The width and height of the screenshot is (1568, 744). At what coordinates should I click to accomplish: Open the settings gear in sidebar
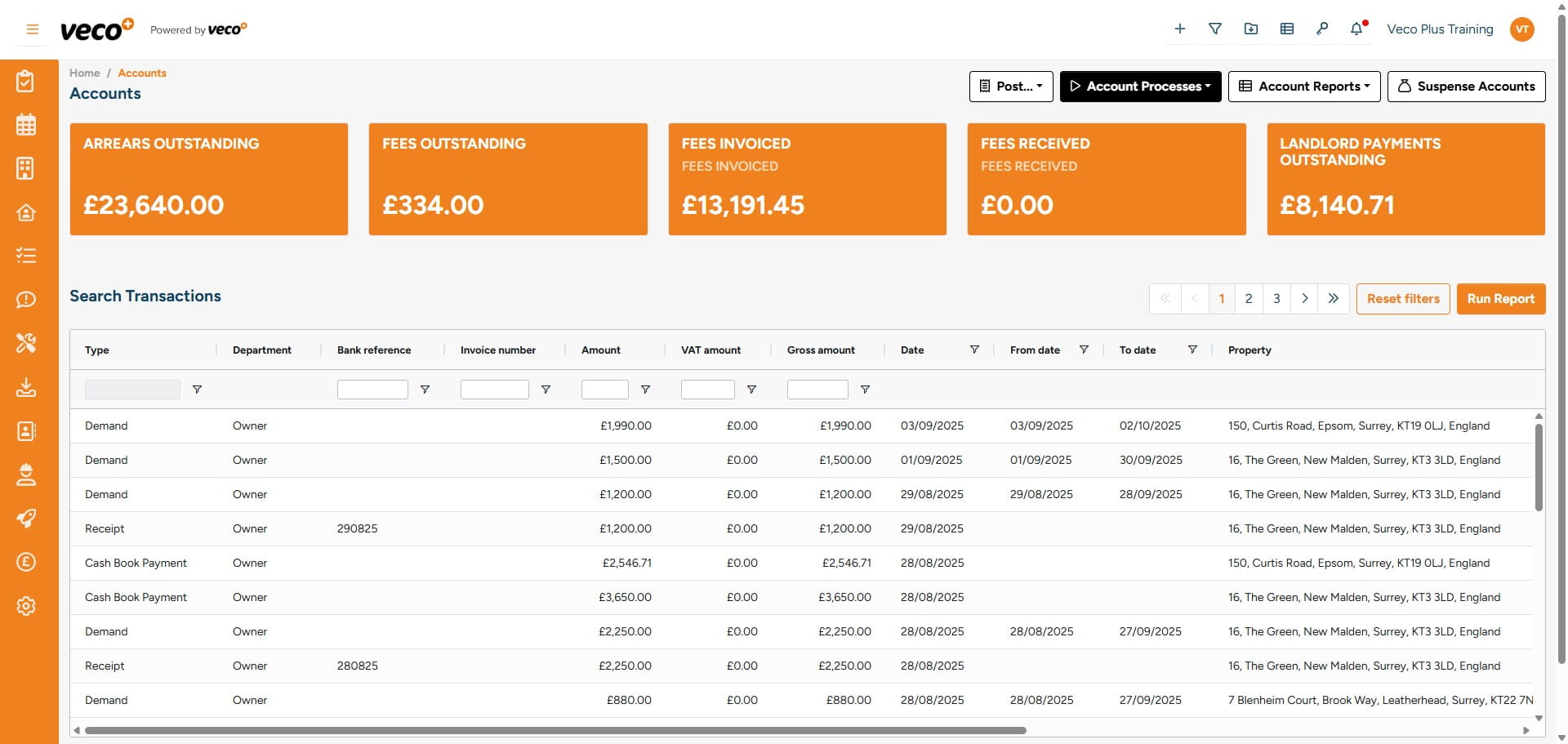tap(26, 606)
